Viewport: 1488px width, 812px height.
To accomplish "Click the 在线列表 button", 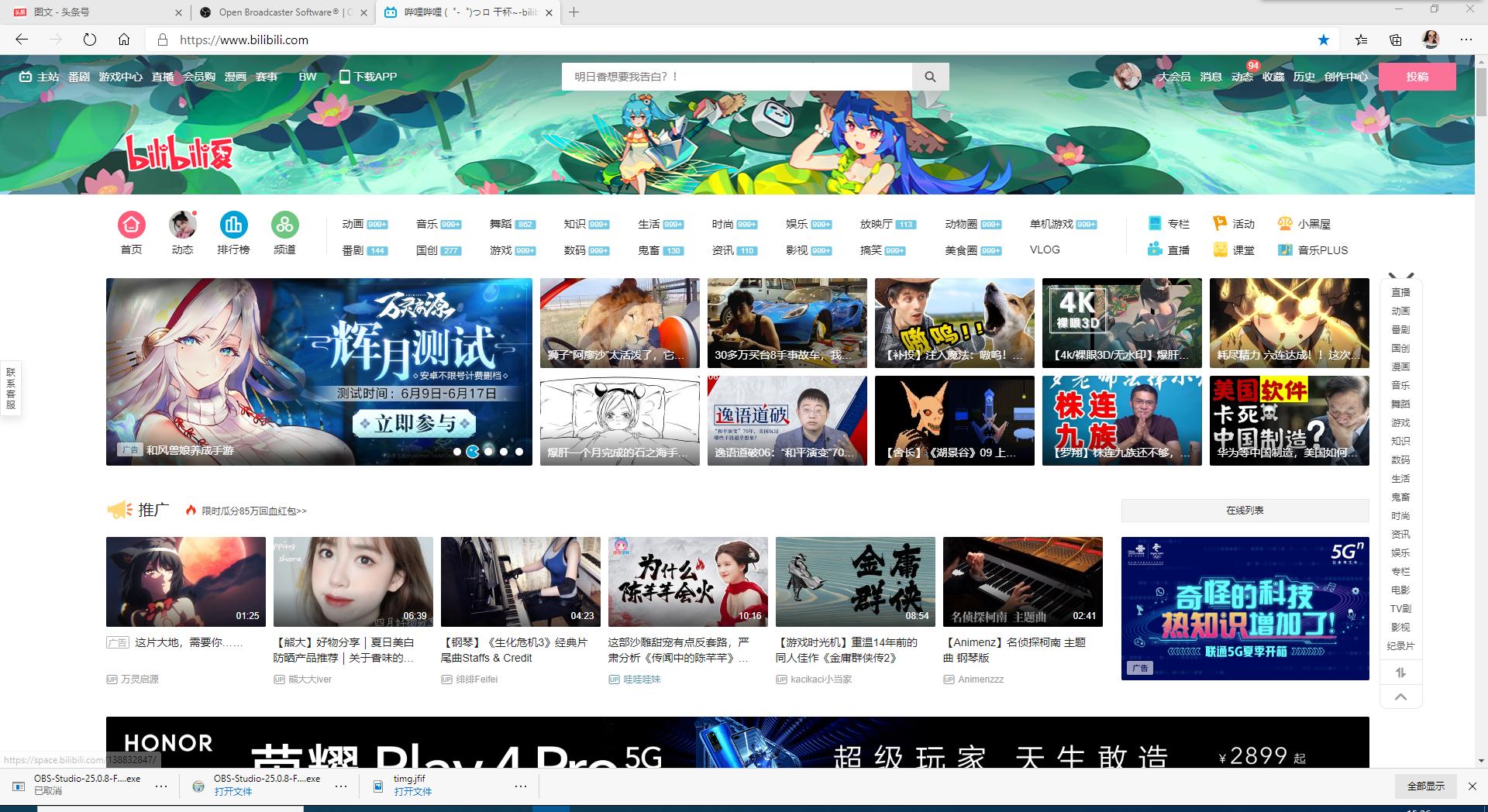I will [x=1245, y=511].
